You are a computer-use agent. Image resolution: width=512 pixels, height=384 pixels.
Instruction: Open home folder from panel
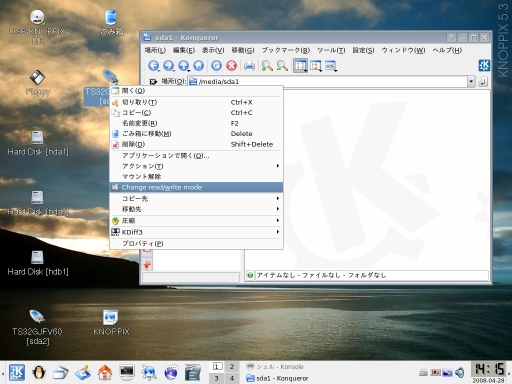105,372
